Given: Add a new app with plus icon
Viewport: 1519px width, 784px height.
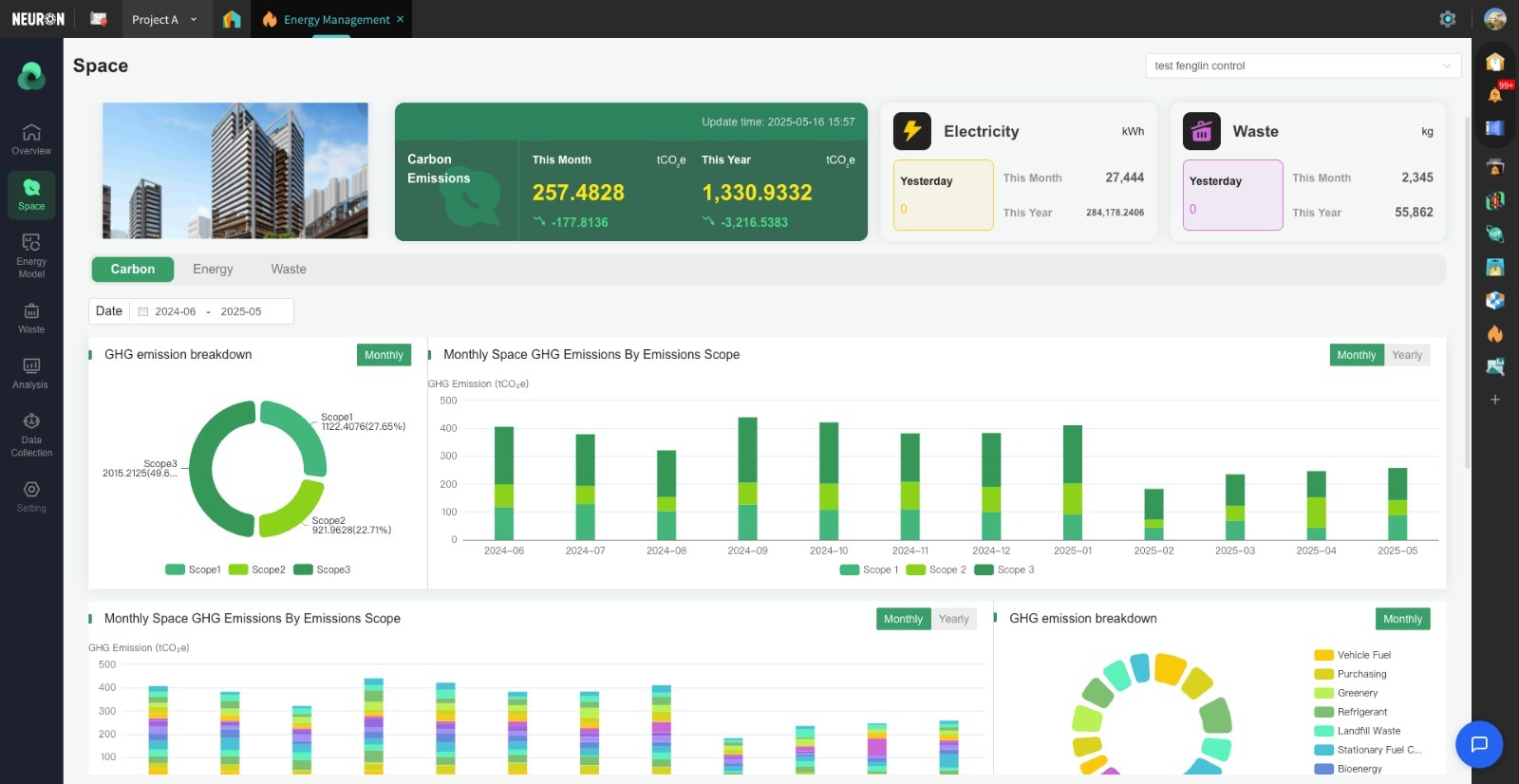Looking at the screenshot, I should tap(1495, 400).
